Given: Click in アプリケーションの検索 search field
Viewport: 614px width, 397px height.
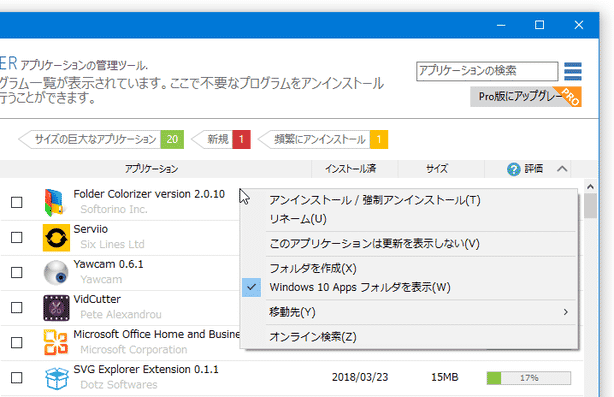Looking at the screenshot, I should [x=487, y=71].
